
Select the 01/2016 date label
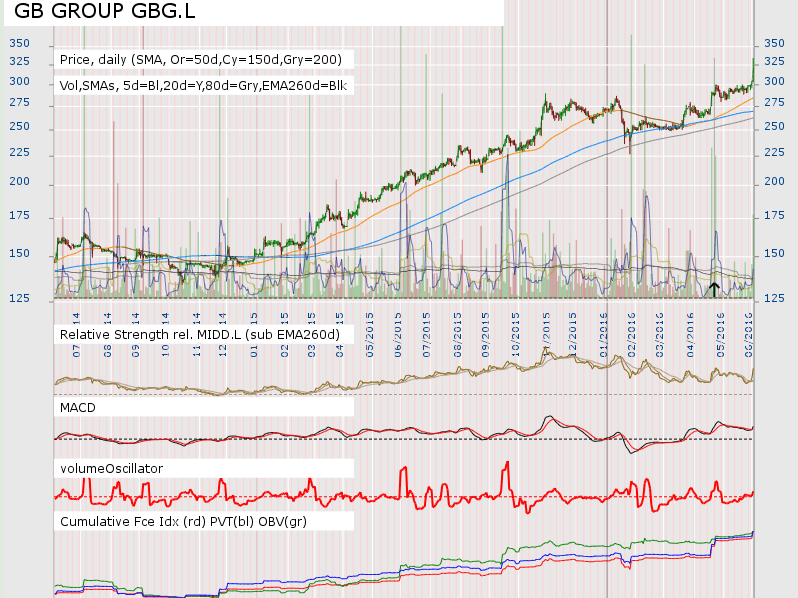click(x=604, y=335)
